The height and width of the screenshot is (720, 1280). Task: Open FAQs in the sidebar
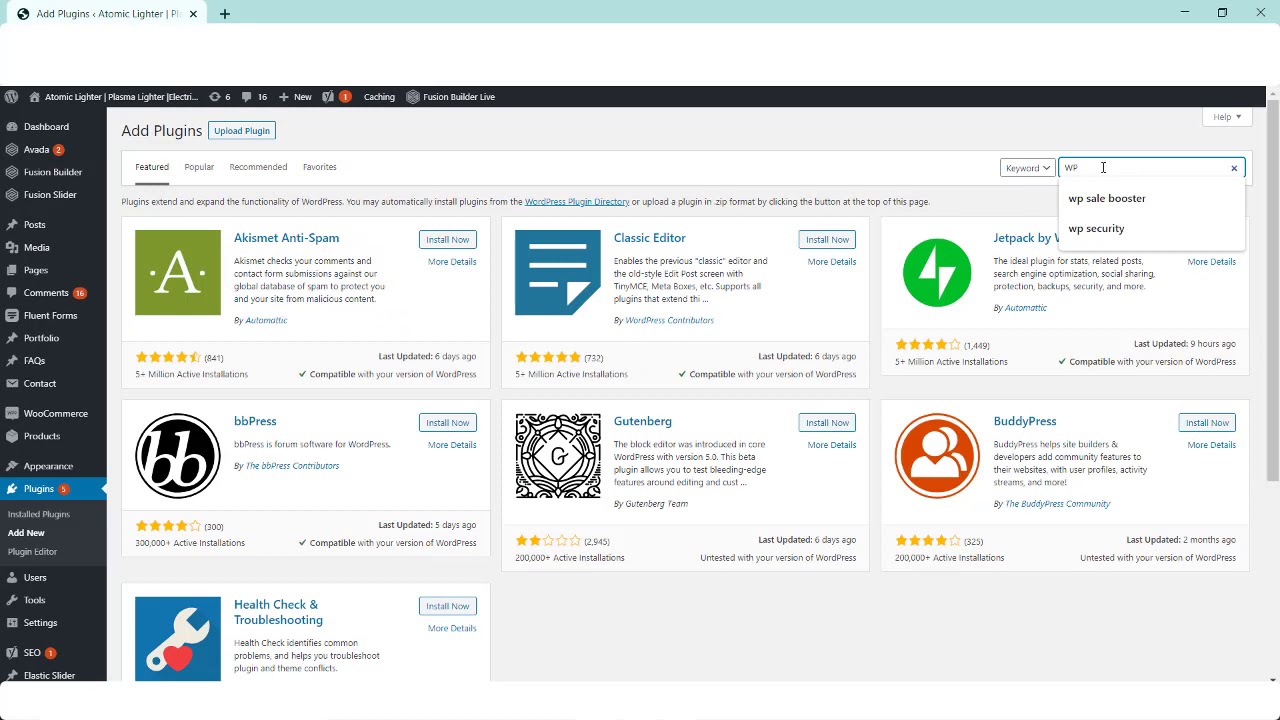(34, 361)
